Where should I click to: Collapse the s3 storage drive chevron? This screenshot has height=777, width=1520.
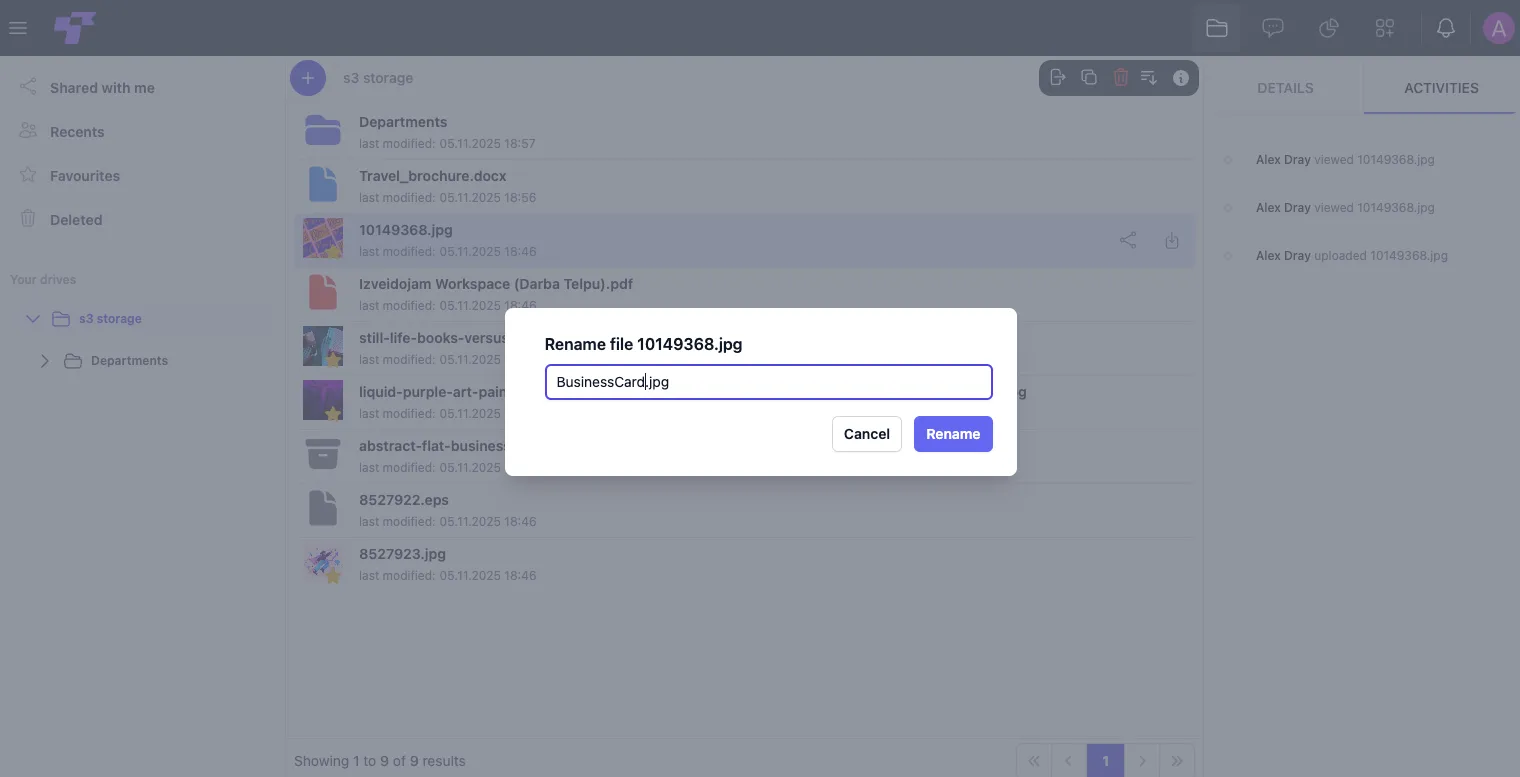pyautogui.click(x=33, y=319)
